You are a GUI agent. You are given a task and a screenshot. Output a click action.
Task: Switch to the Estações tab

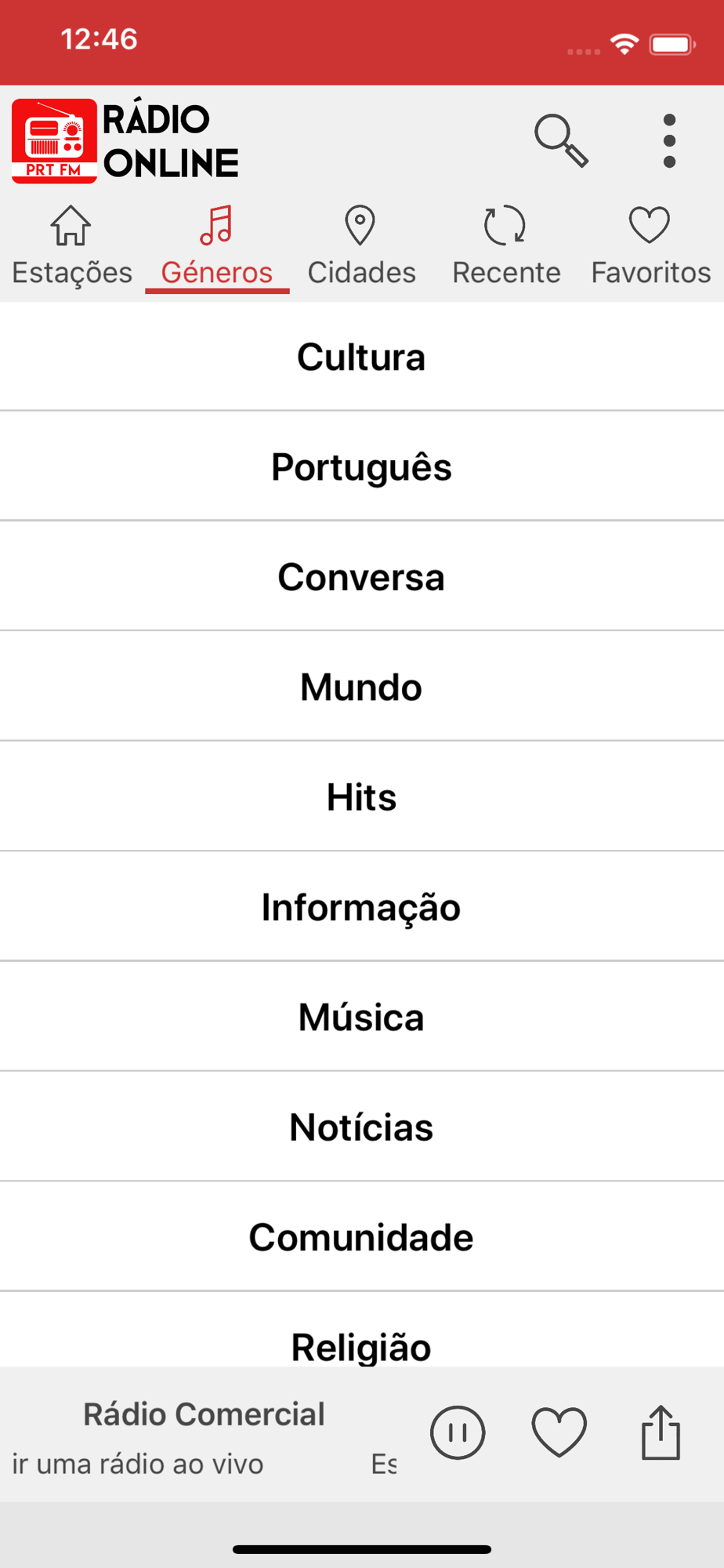click(72, 246)
